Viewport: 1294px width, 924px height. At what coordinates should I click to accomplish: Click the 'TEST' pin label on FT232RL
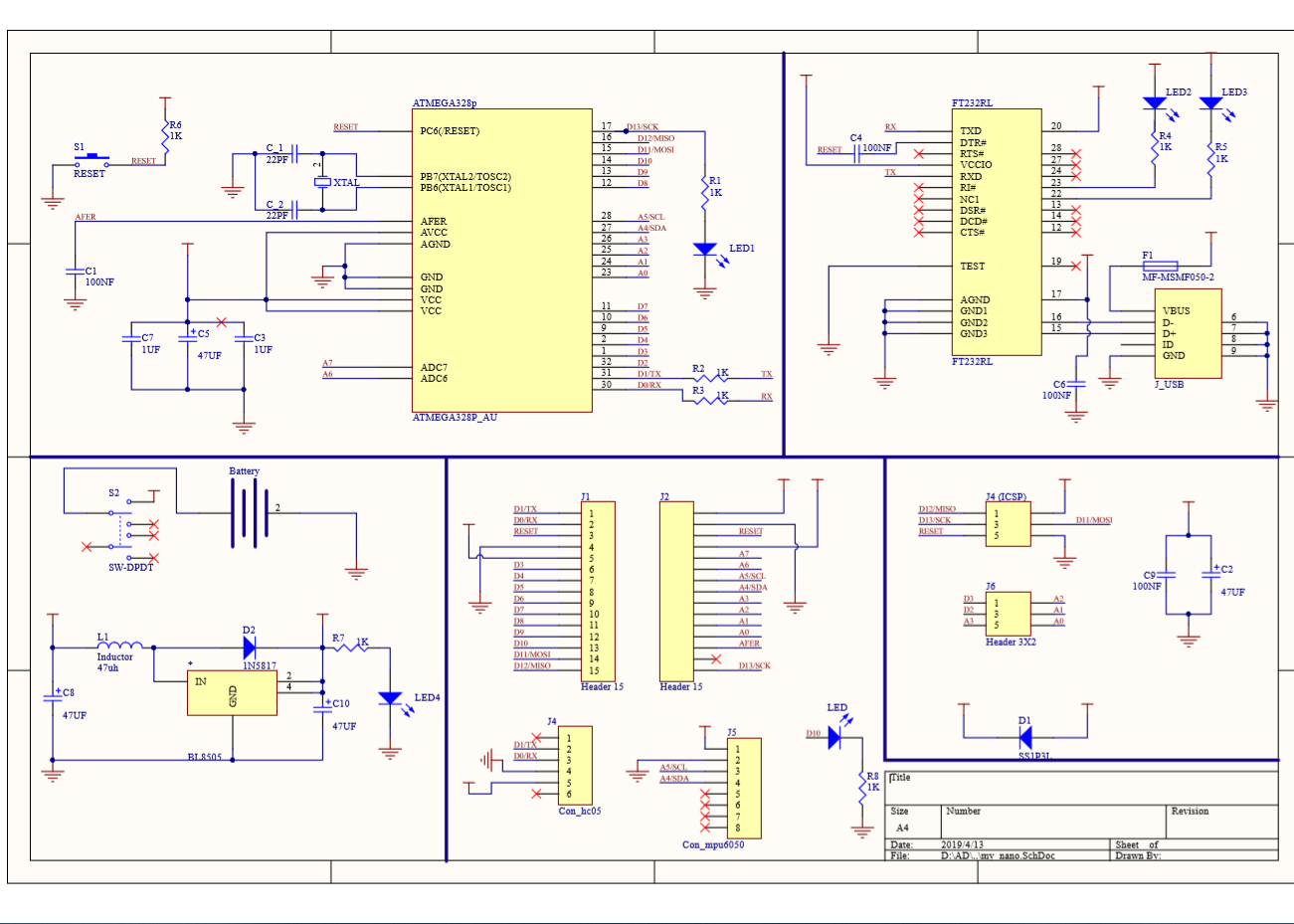point(972,267)
